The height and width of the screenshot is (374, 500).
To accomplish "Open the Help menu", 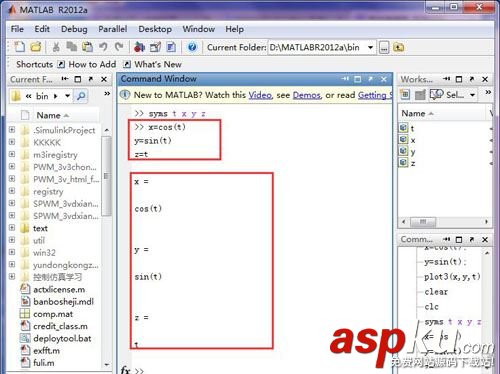I will coord(234,29).
